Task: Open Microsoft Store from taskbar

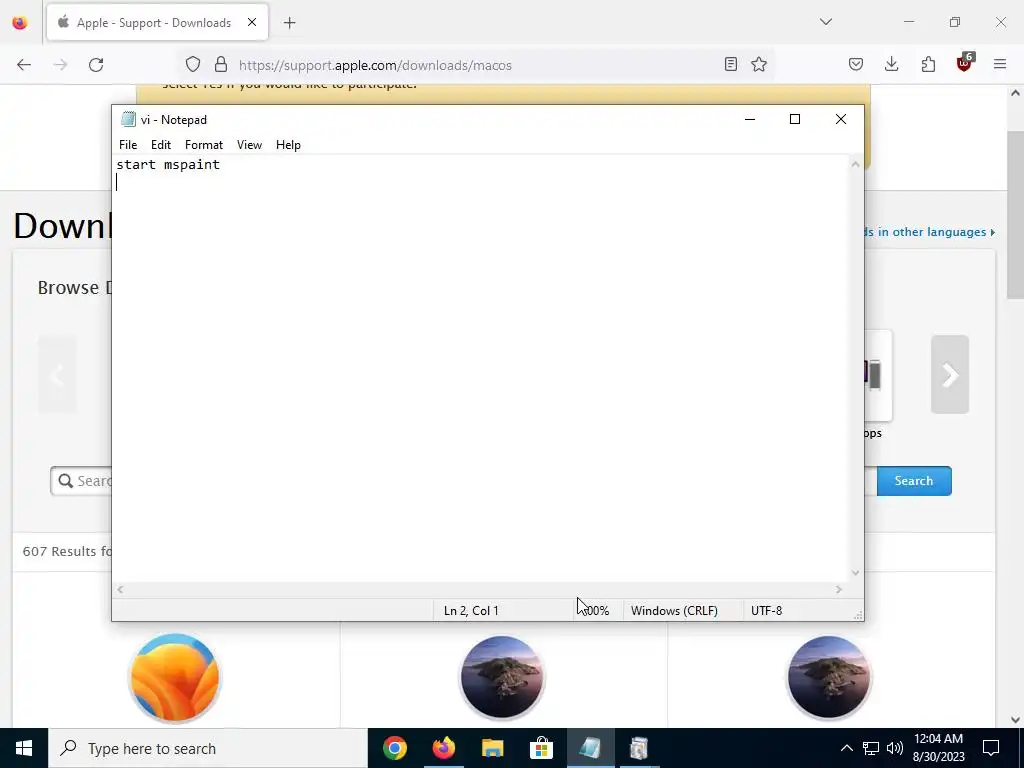Action: (x=541, y=748)
